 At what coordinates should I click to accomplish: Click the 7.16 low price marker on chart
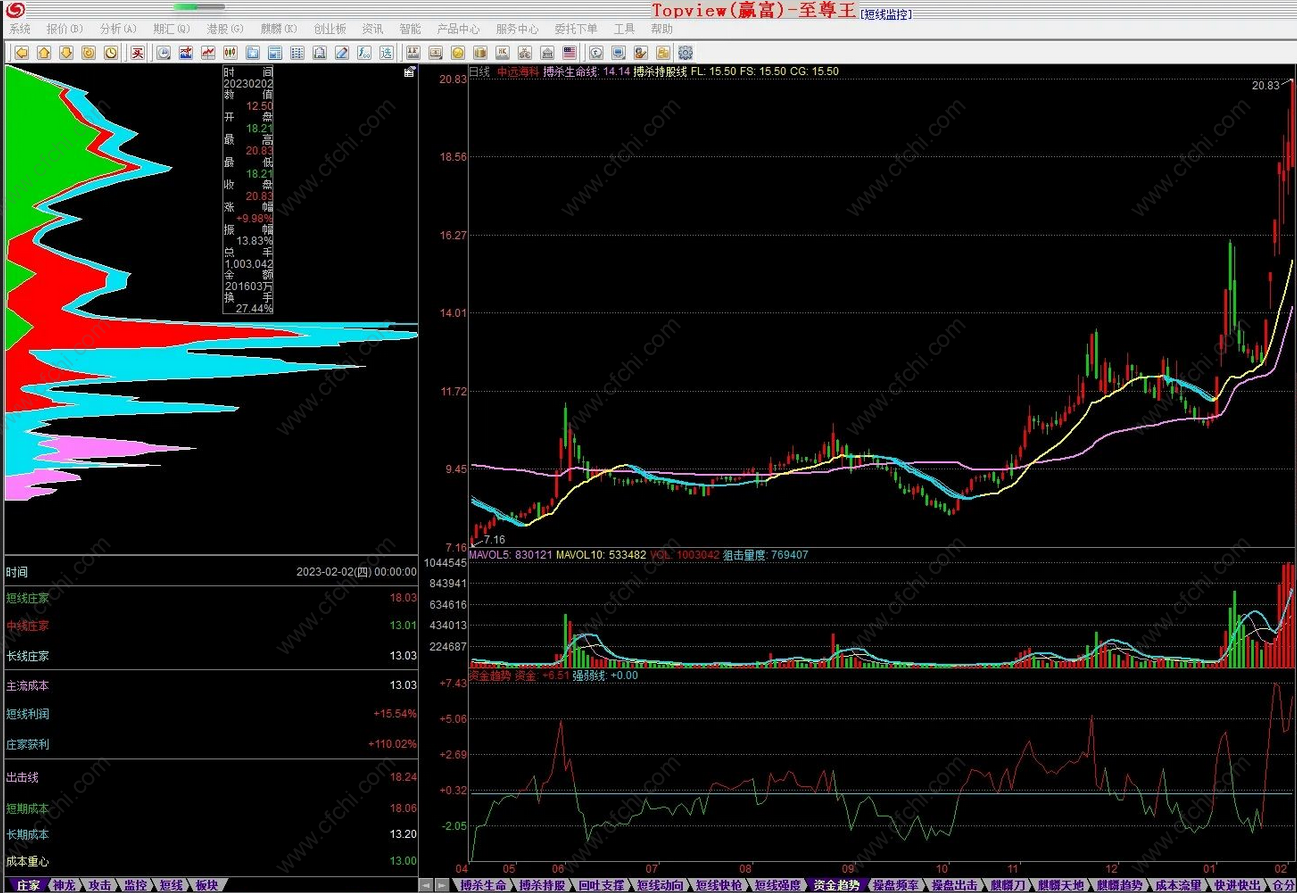click(x=493, y=540)
